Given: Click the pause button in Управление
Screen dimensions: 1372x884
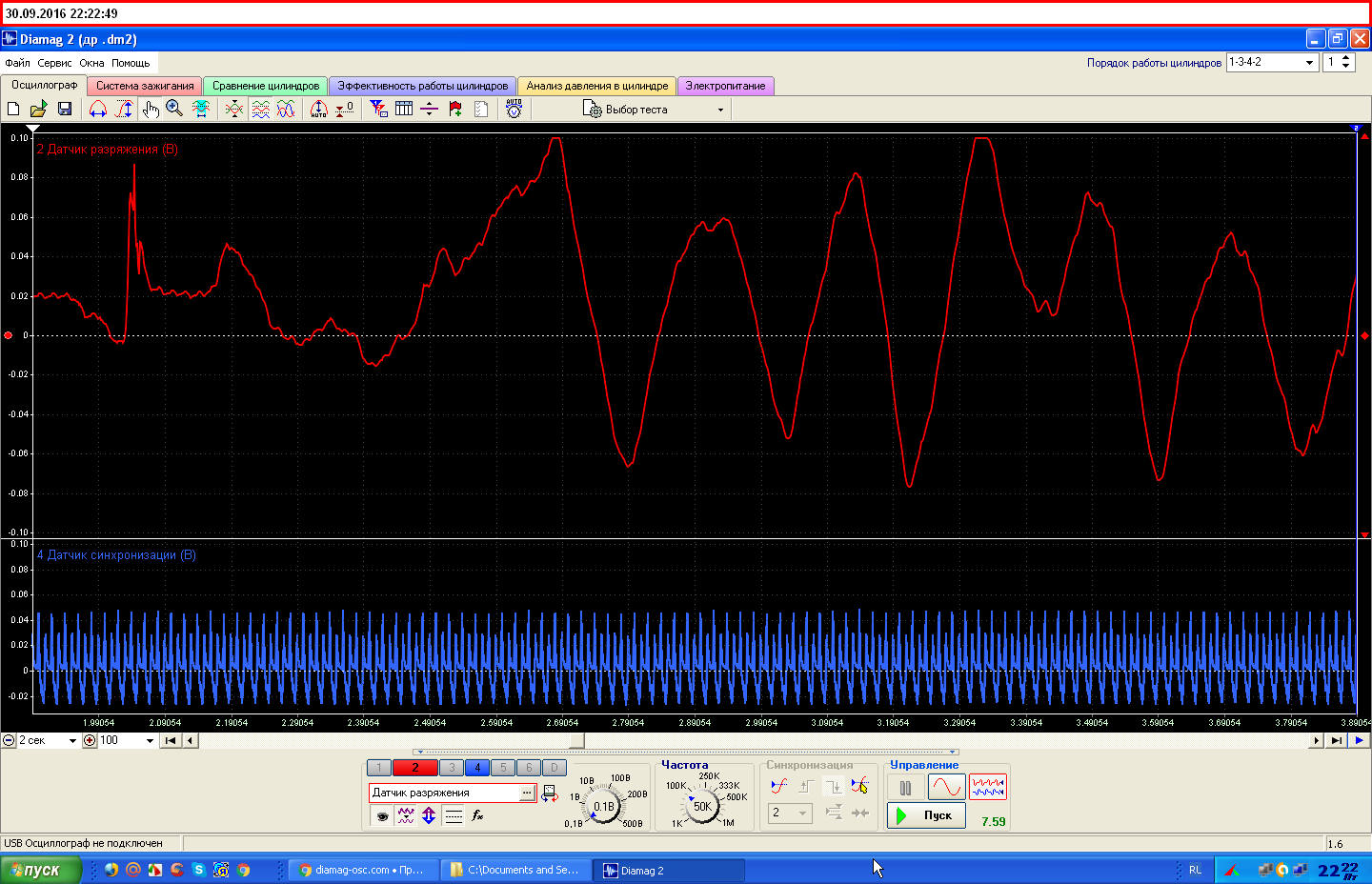Looking at the screenshot, I should click(x=906, y=788).
